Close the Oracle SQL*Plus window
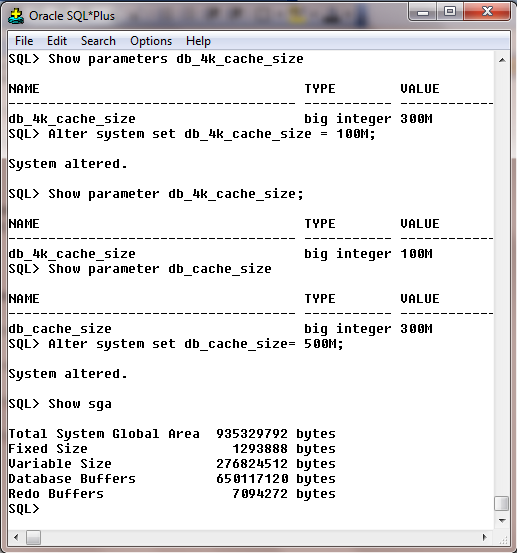The image size is (517, 553). (487, 12)
